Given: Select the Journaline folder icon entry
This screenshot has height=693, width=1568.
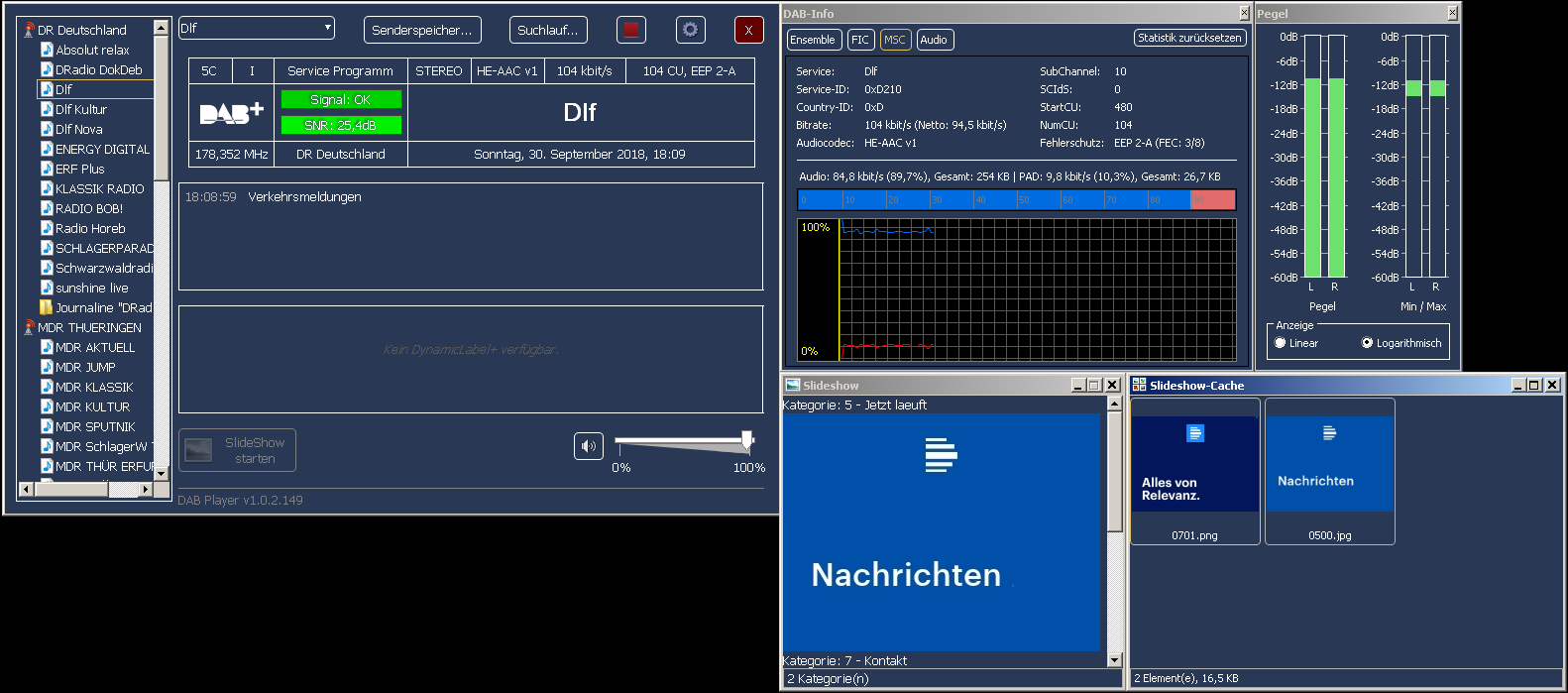Looking at the screenshot, I should pos(46,307).
